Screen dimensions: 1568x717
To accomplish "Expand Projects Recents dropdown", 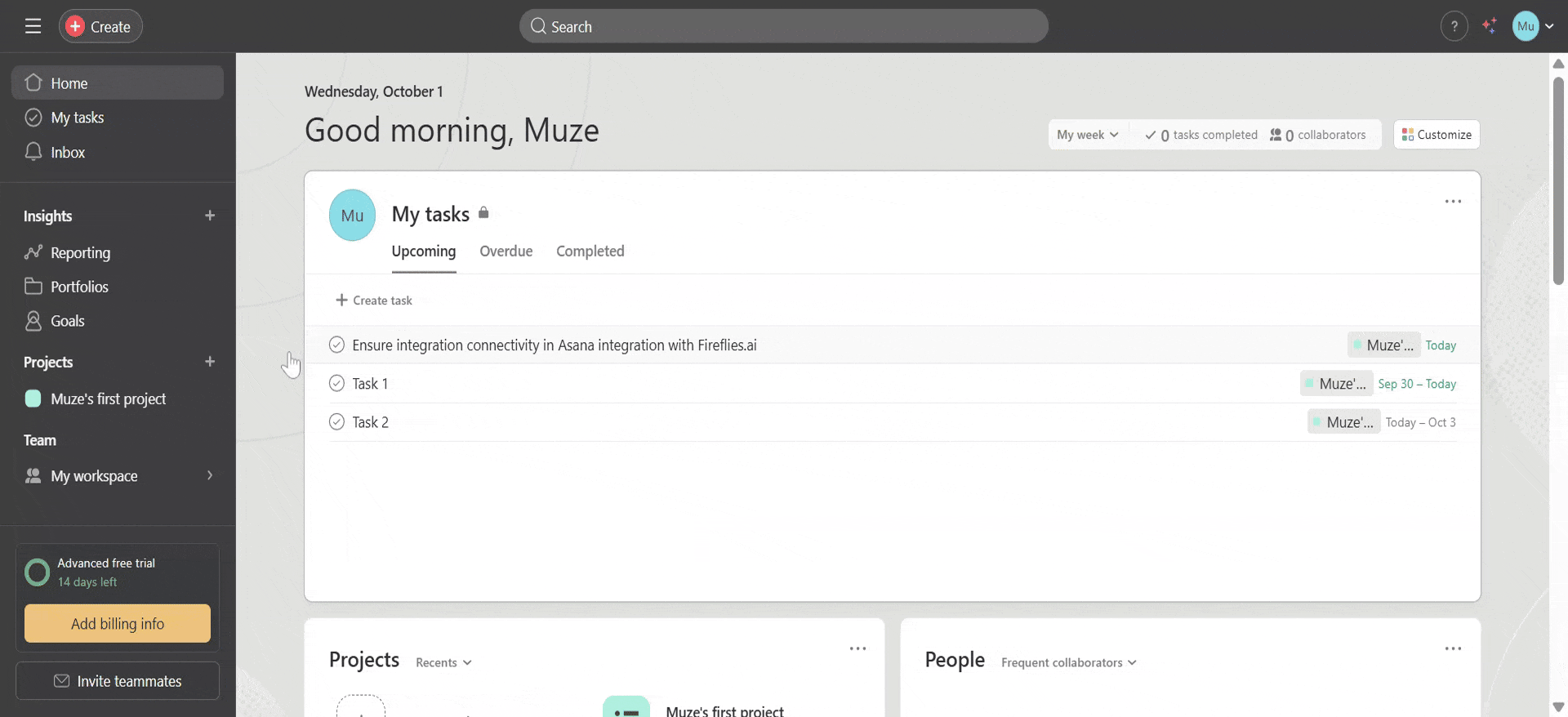I will tap(443, 662).
